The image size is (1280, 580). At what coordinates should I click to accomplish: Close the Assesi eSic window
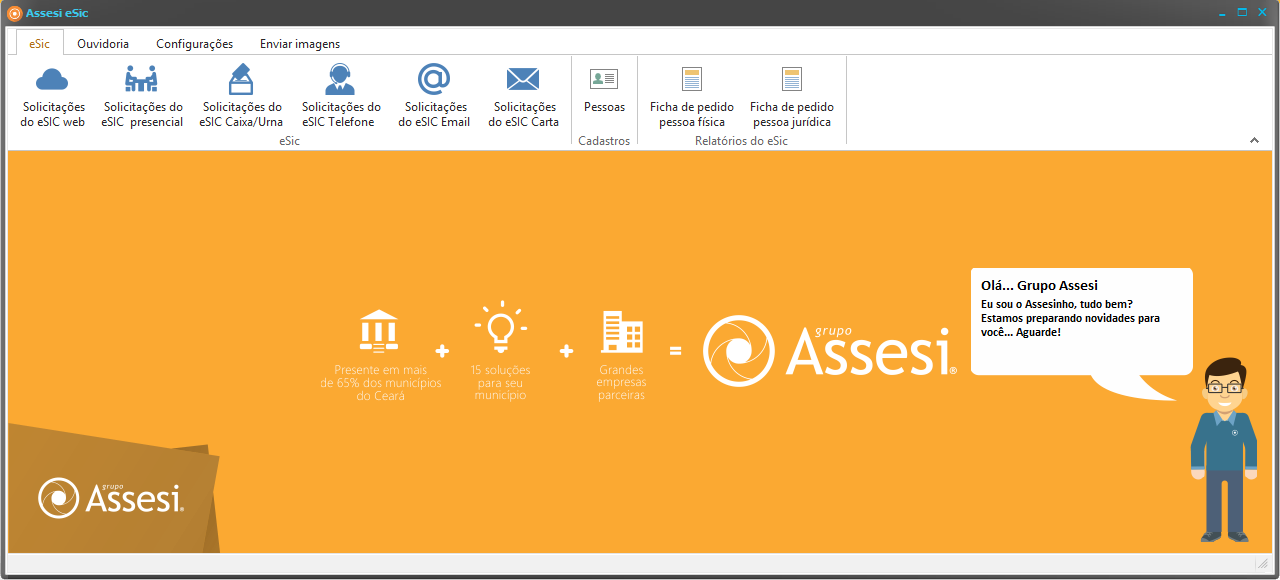[x=1262, y=13]
